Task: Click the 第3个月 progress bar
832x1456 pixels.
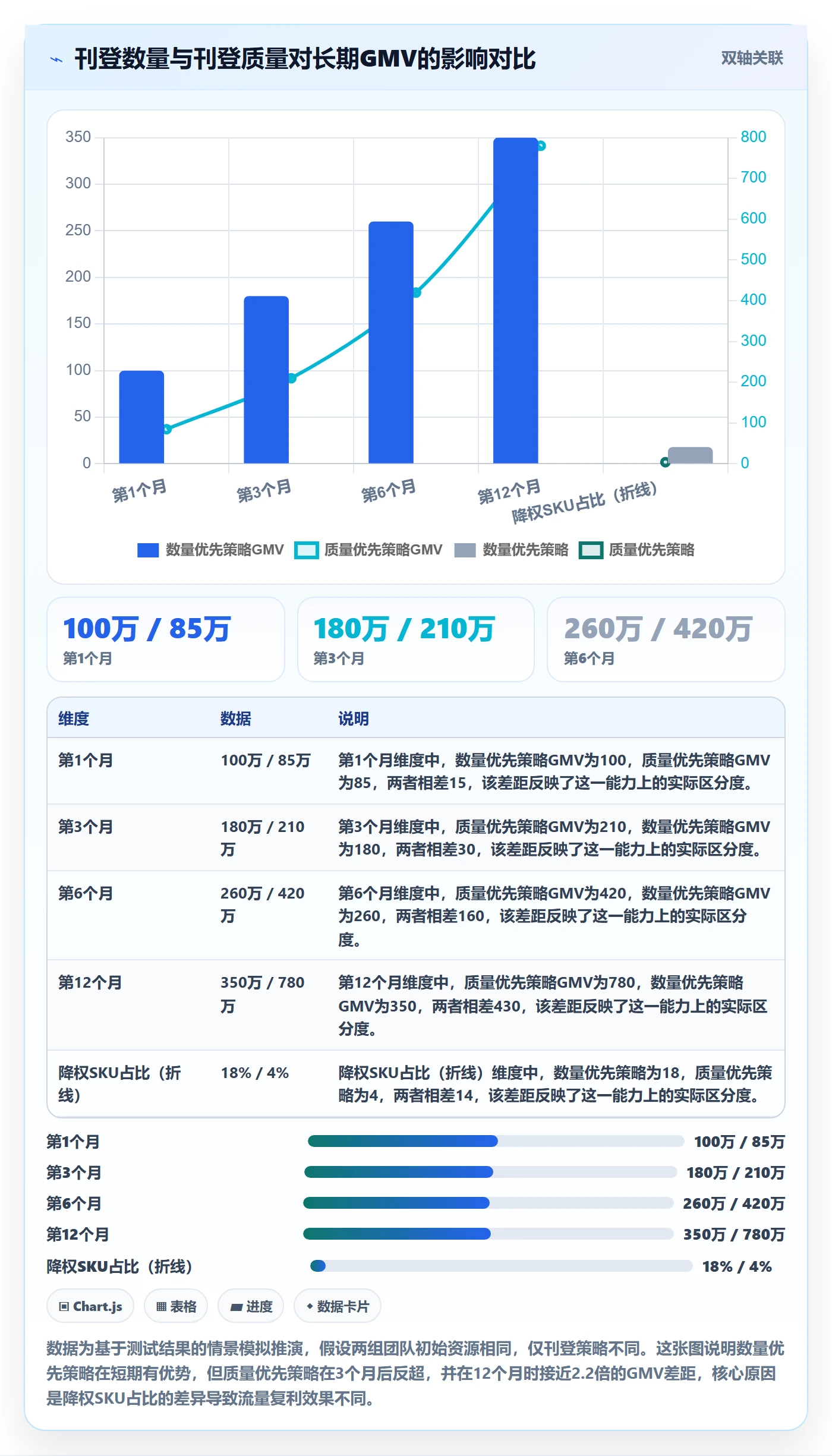Action: click(x=491, y=1172)
